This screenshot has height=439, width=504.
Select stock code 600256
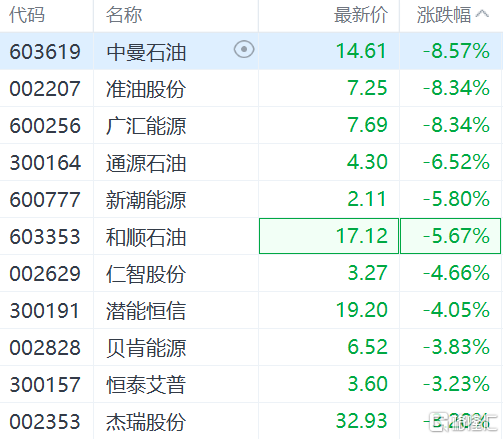(x=45, y=126)
